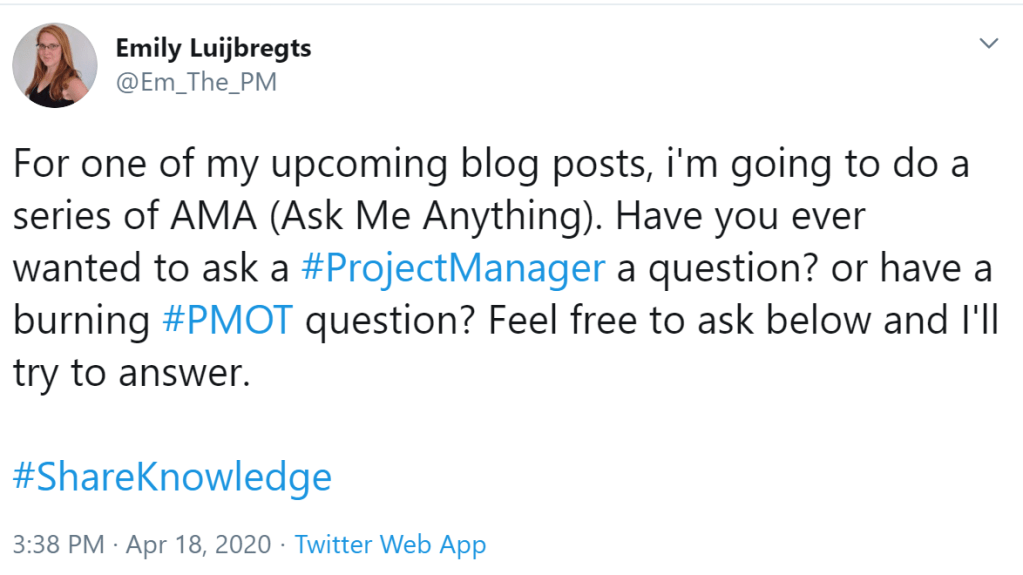Open the #ProjectManager hashtag

pos(452,268)
